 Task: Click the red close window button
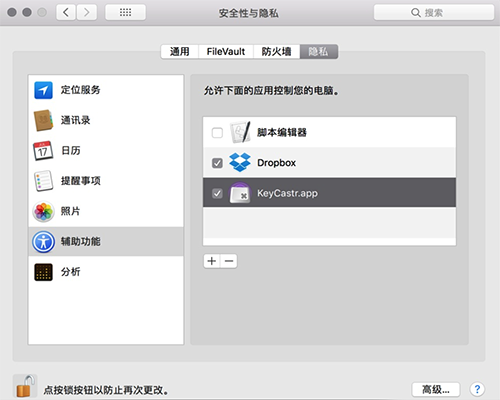[12, 12]
